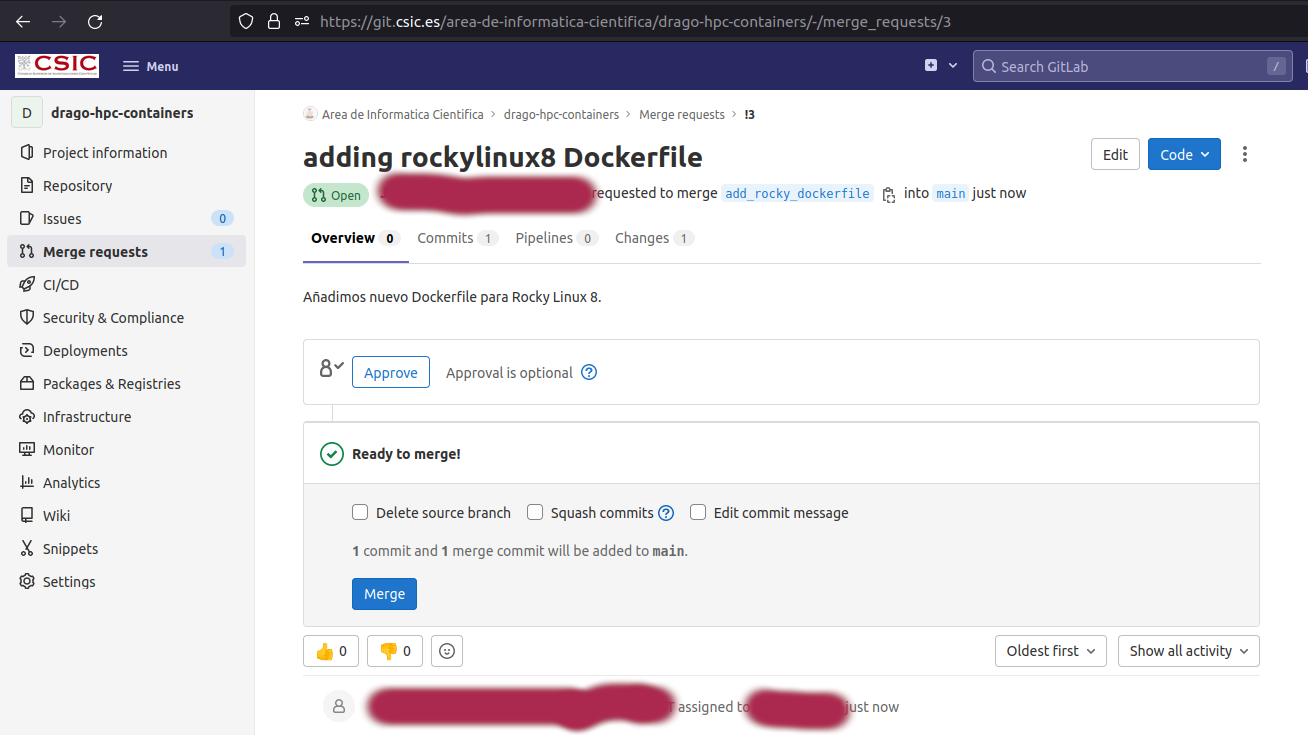This screenshot has width=1308, height=735.
Task: Click the Open merge request status badge
Action: coord(336,195)
